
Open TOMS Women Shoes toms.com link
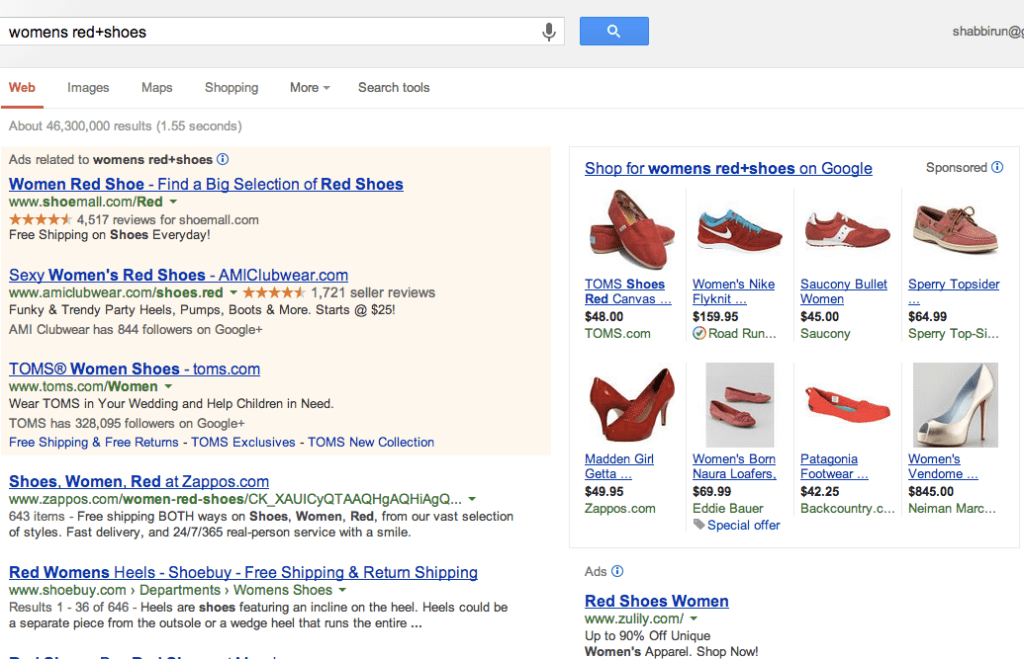tap(135, 369)
